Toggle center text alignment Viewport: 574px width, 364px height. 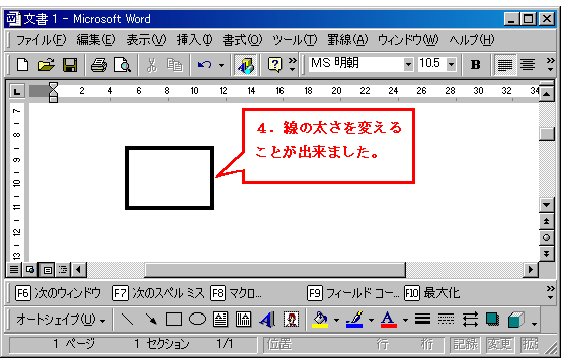[528, 65]
